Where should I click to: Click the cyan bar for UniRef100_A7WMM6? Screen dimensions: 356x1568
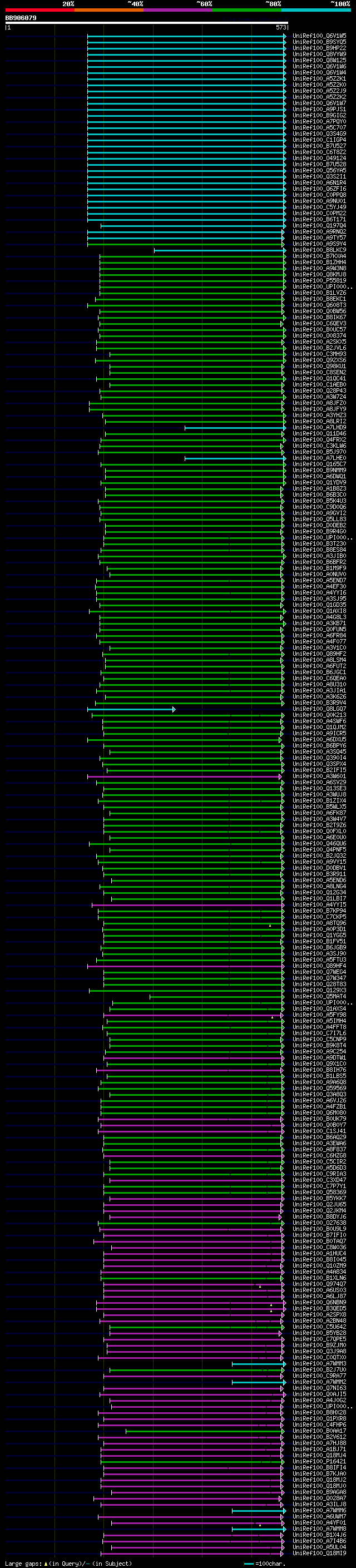tap(259, 1511)
